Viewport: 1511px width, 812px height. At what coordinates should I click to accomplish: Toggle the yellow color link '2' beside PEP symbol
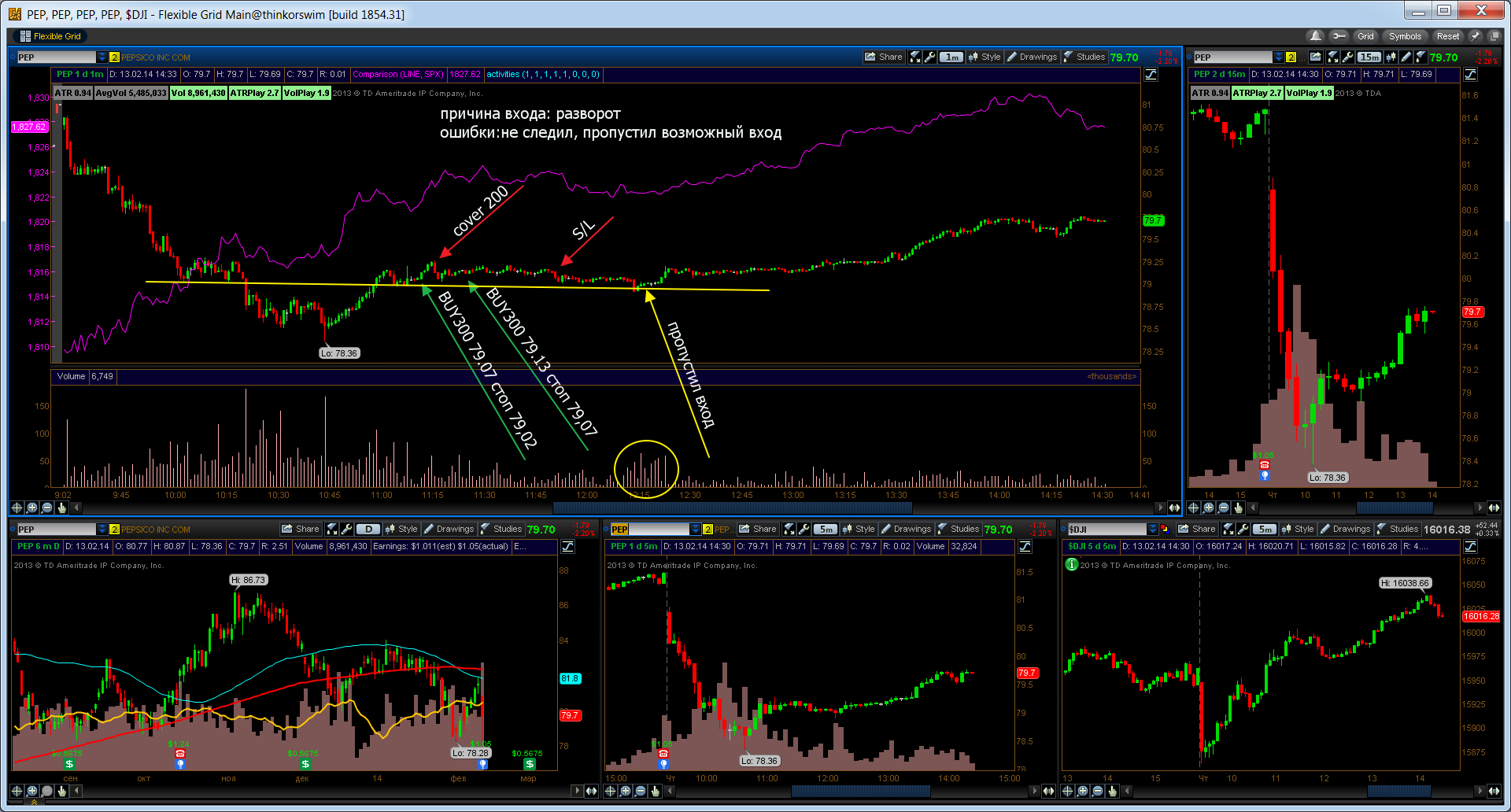point(114,57)
